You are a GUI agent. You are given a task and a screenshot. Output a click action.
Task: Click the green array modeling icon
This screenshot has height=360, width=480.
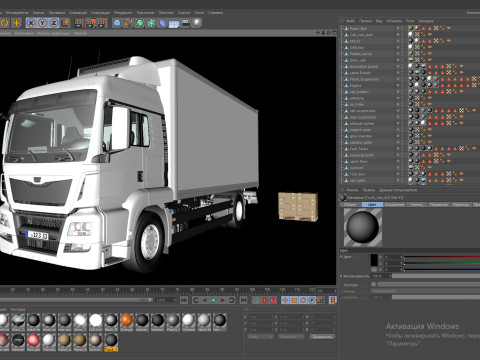coord(151,23)
